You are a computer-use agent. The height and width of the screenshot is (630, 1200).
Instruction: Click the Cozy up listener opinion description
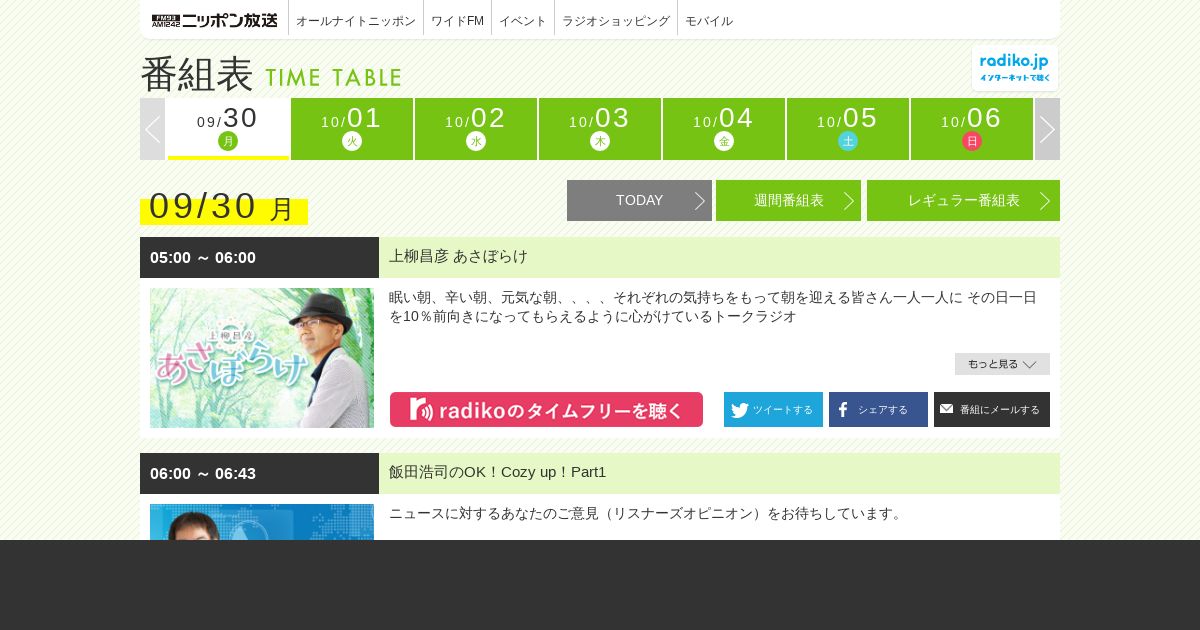[x=646, y=513]
